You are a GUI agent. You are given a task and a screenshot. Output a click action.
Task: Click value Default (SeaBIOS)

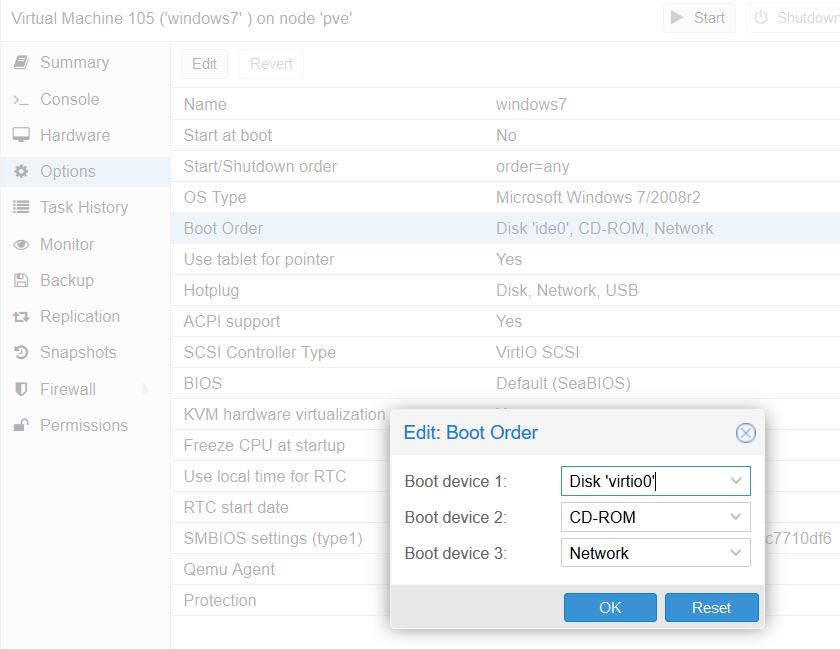[x=563, y=383]
